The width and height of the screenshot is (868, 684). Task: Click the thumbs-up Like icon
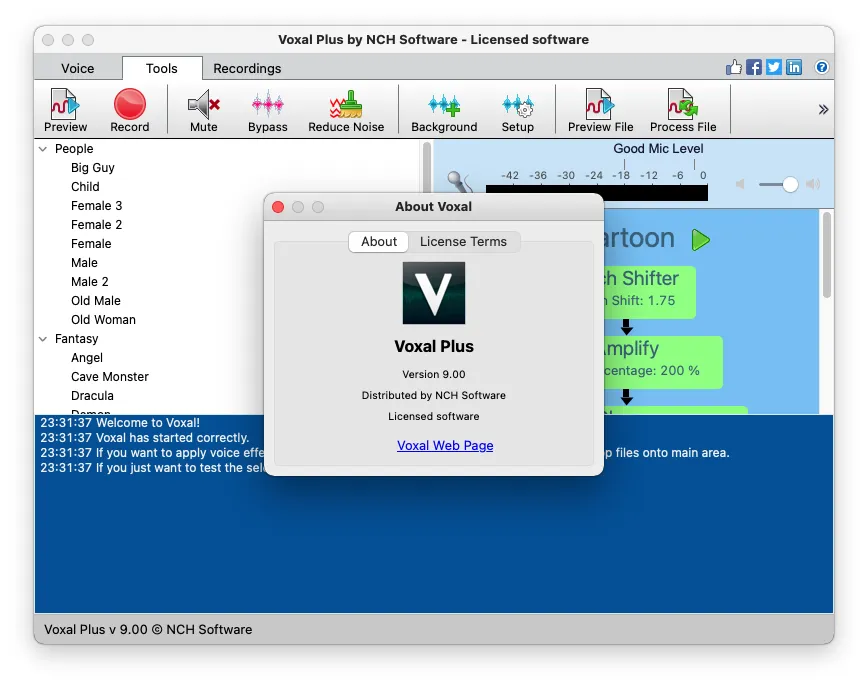[x=733, y=67]
